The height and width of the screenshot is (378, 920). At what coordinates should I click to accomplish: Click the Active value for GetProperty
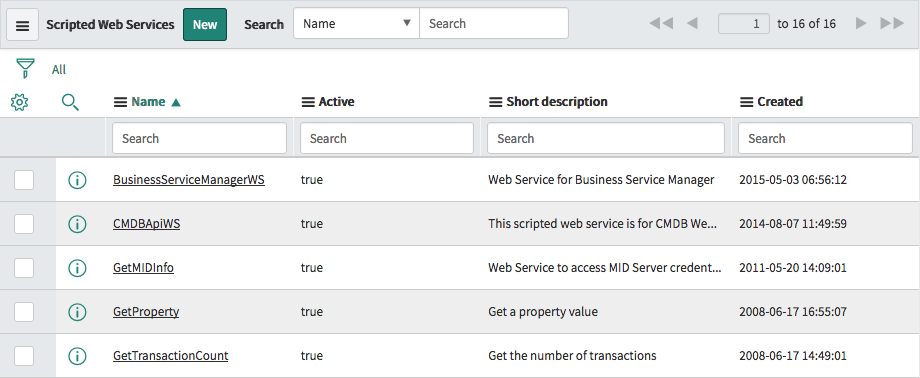(x=312, y=312)
